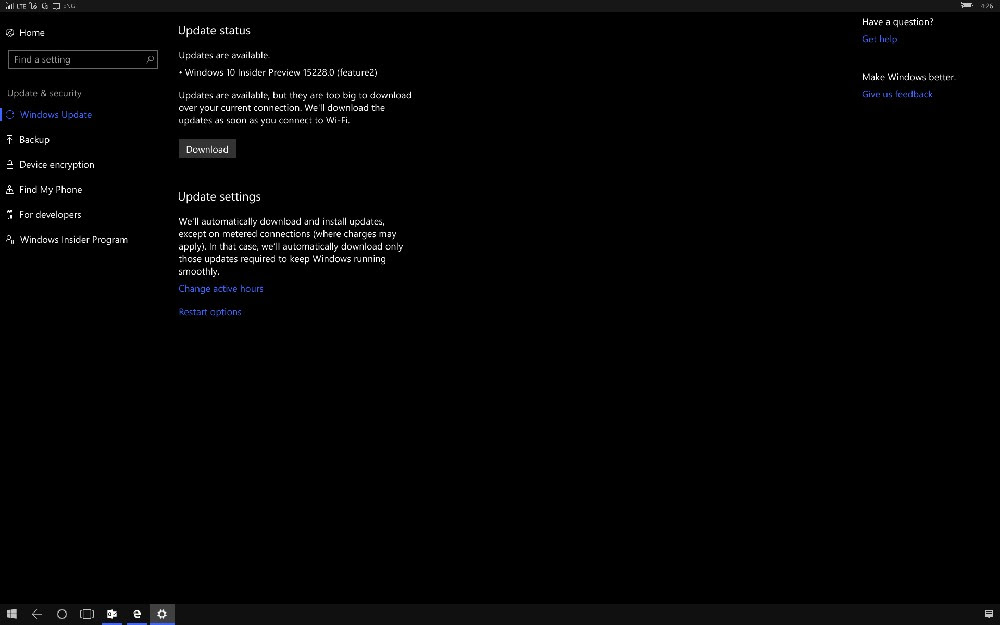The image size is (1000, 625).
Task: Open Windows Insider Program settings
Action: (x=73, y=239)
